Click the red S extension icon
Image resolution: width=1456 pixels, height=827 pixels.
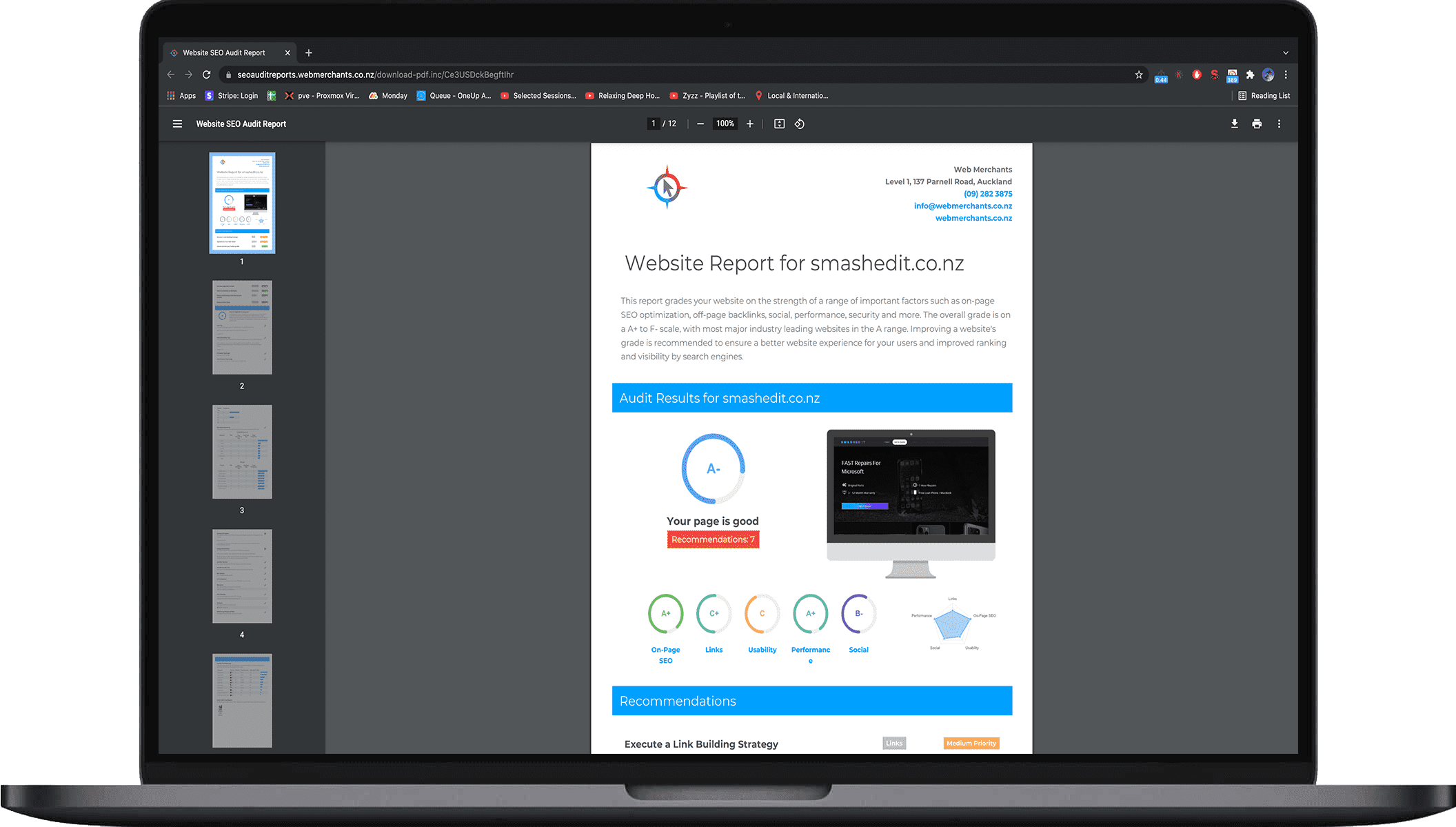(1215, 74)
